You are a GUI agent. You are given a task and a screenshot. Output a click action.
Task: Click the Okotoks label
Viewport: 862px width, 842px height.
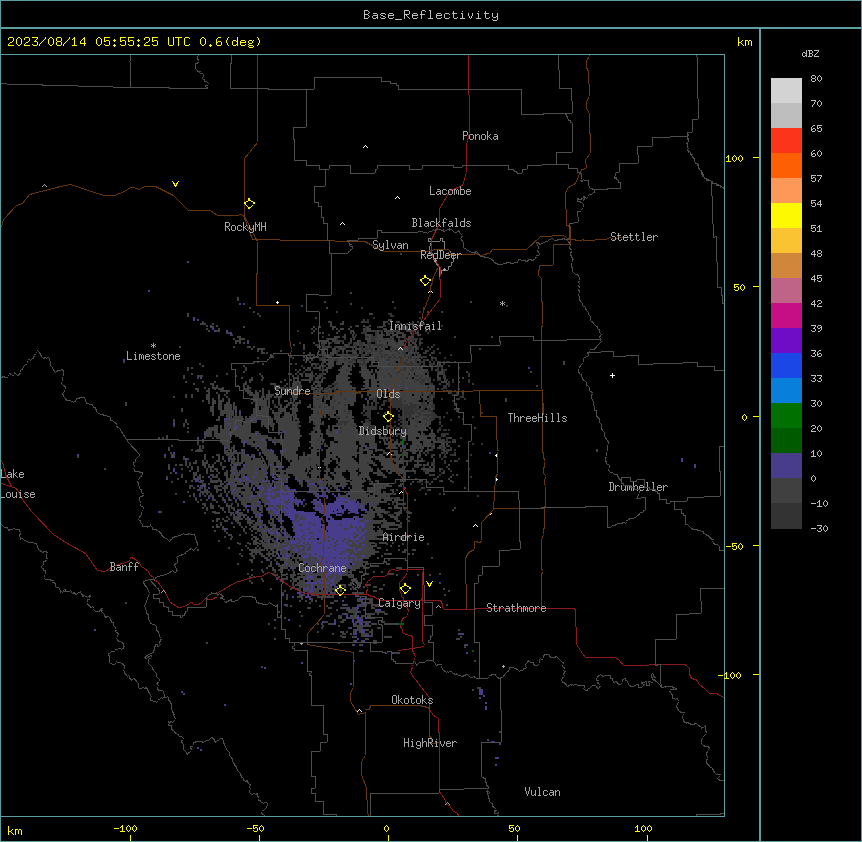click(x=412, y=700)
